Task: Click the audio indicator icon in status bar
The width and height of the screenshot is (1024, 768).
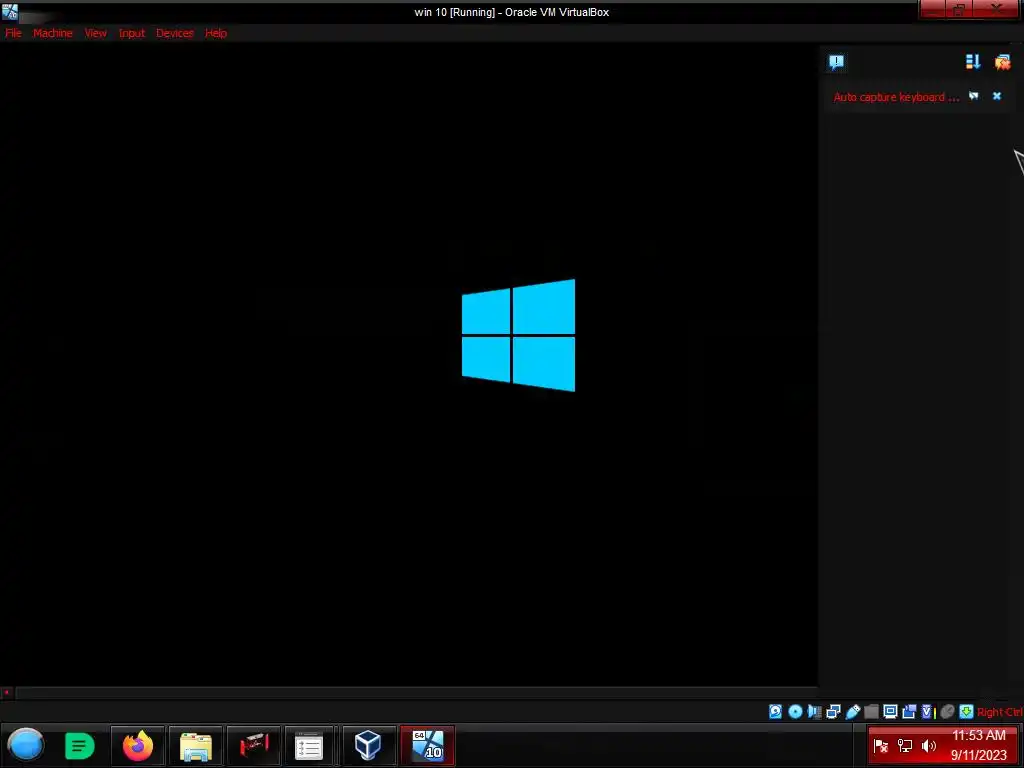Action: pos(814,711)
